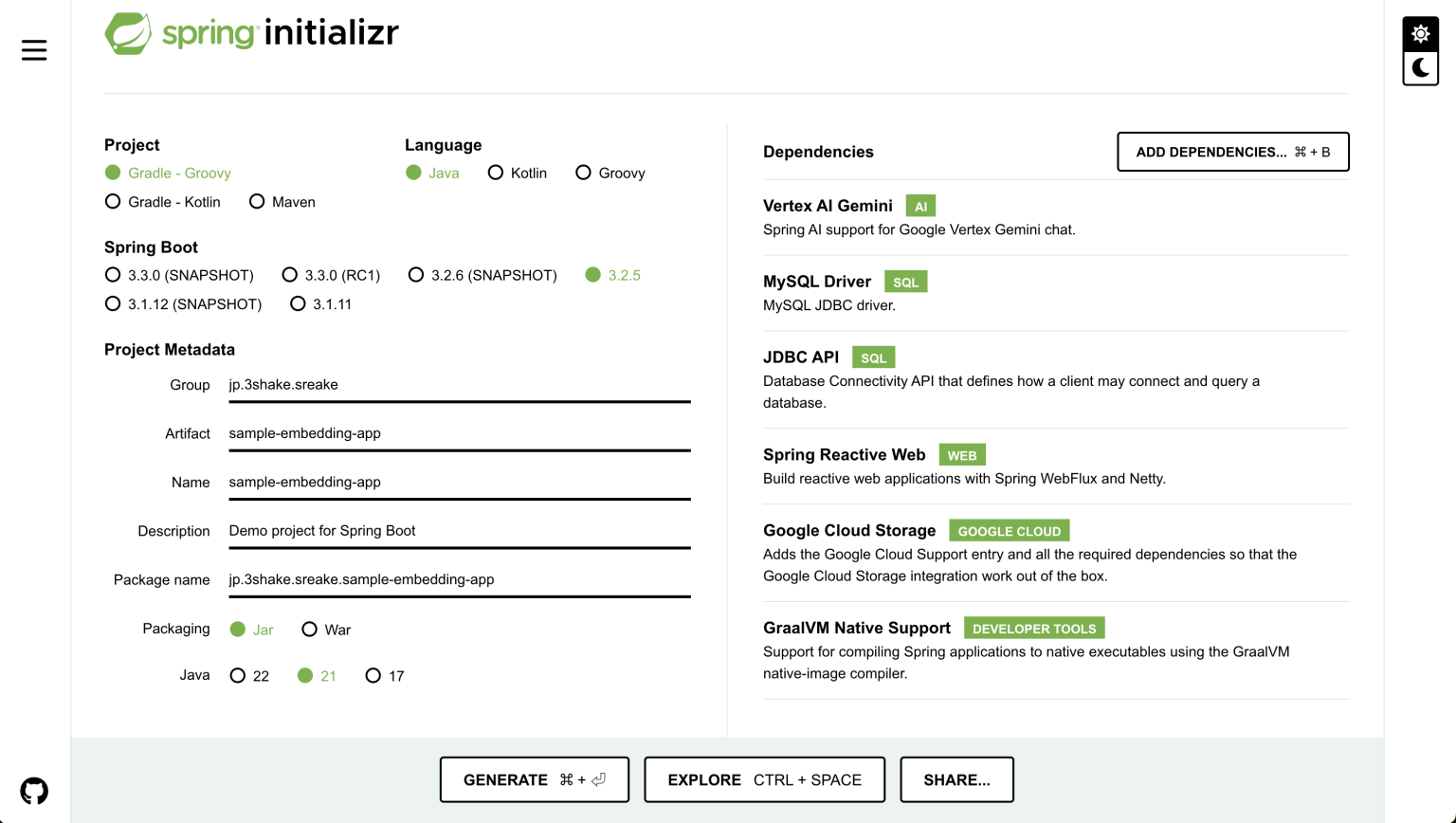Click the GOOGLE CLOUD badge on Google Cloud Storage

point(1009,530)
